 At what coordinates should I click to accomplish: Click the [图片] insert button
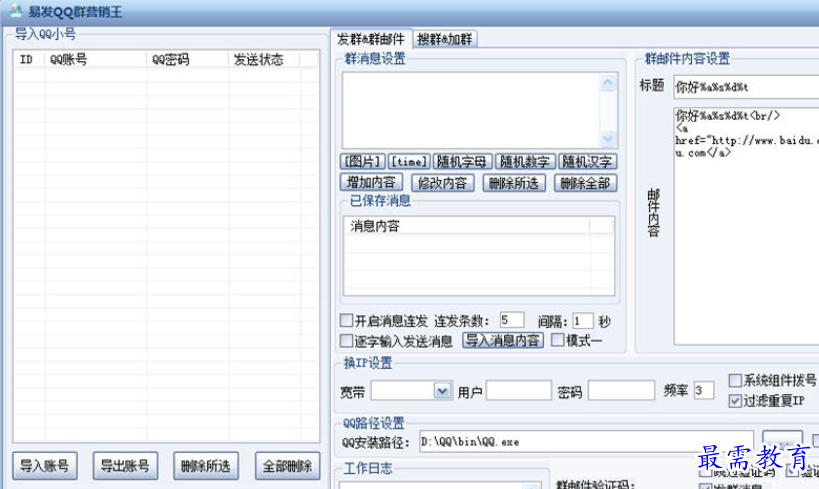(x=362, y=161)
